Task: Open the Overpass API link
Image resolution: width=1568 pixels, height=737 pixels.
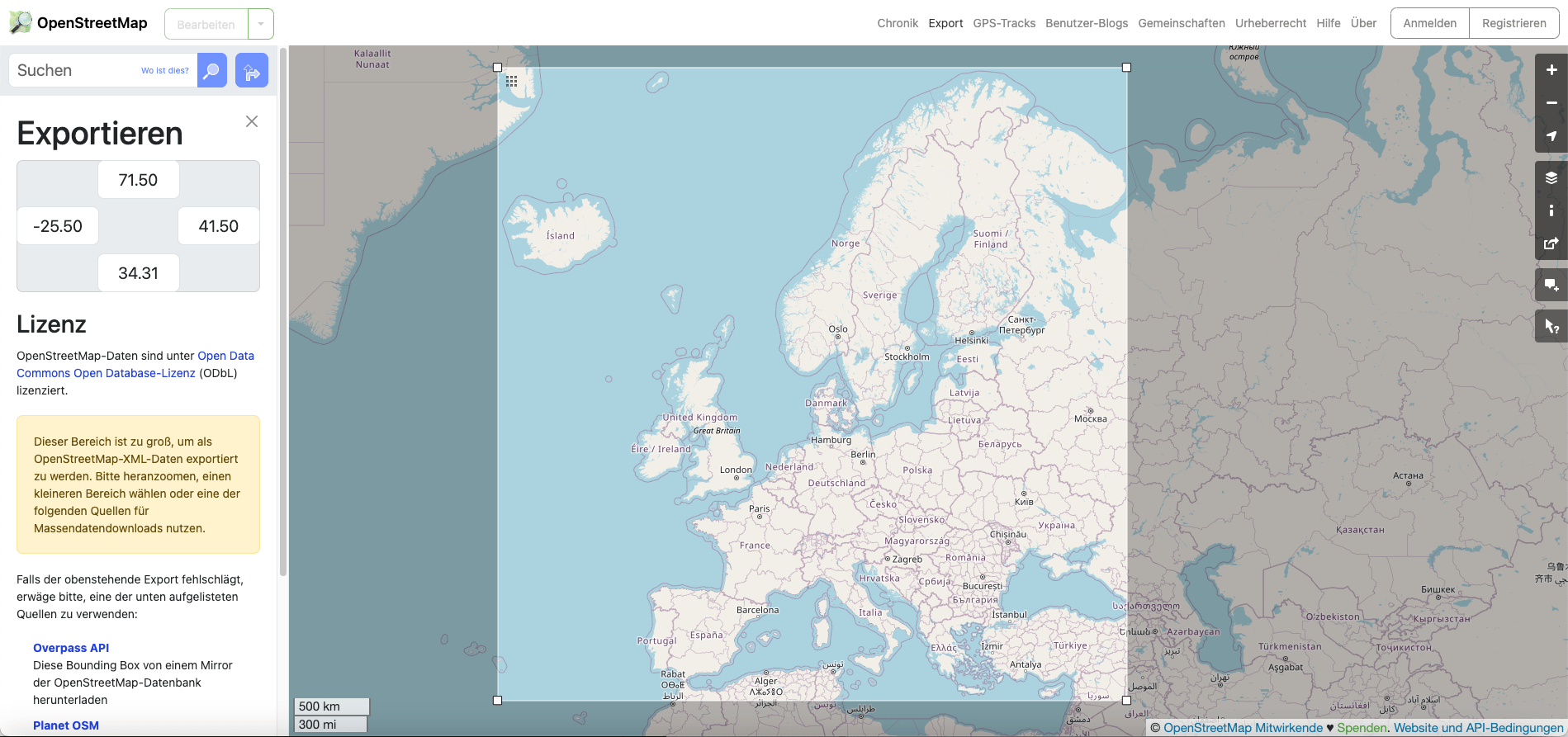Action: (71, 648)
